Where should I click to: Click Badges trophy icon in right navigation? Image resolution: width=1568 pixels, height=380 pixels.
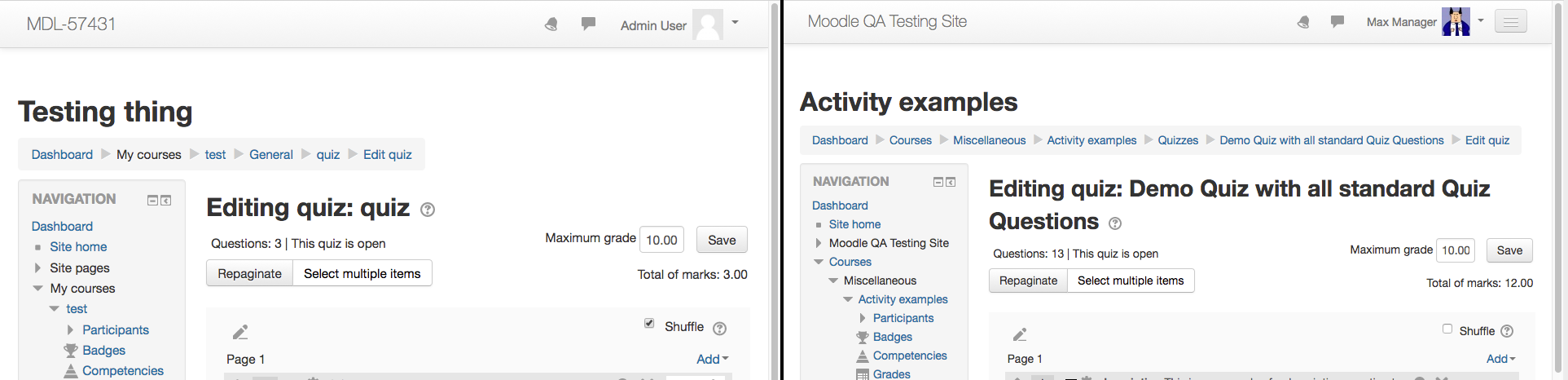(863, 338)
